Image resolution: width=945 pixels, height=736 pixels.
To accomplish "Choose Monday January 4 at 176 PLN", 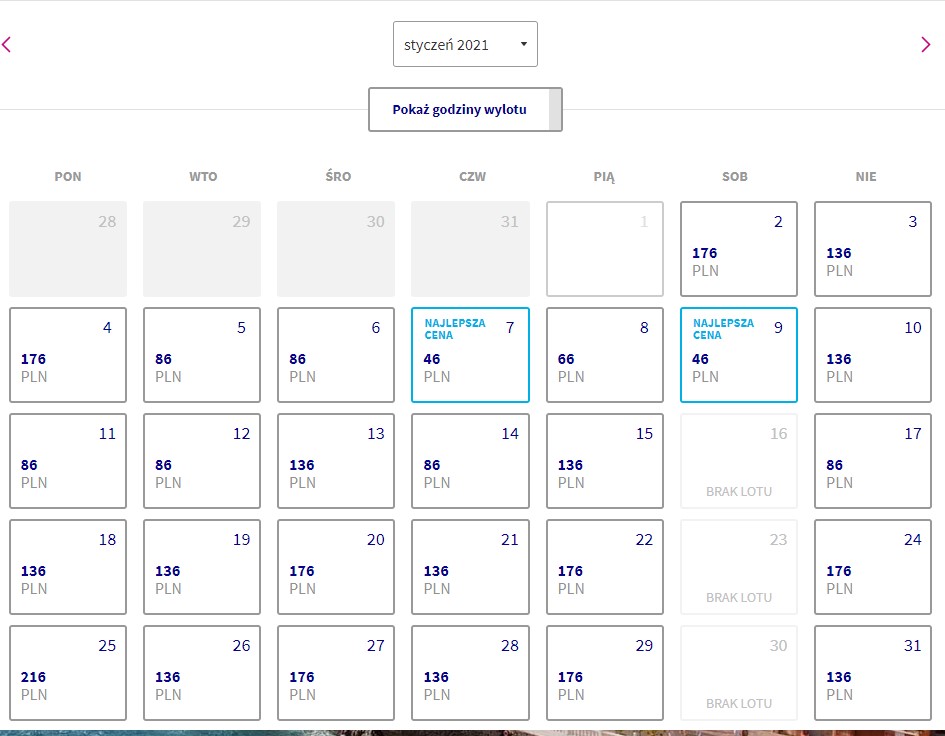I will [68, 355].
